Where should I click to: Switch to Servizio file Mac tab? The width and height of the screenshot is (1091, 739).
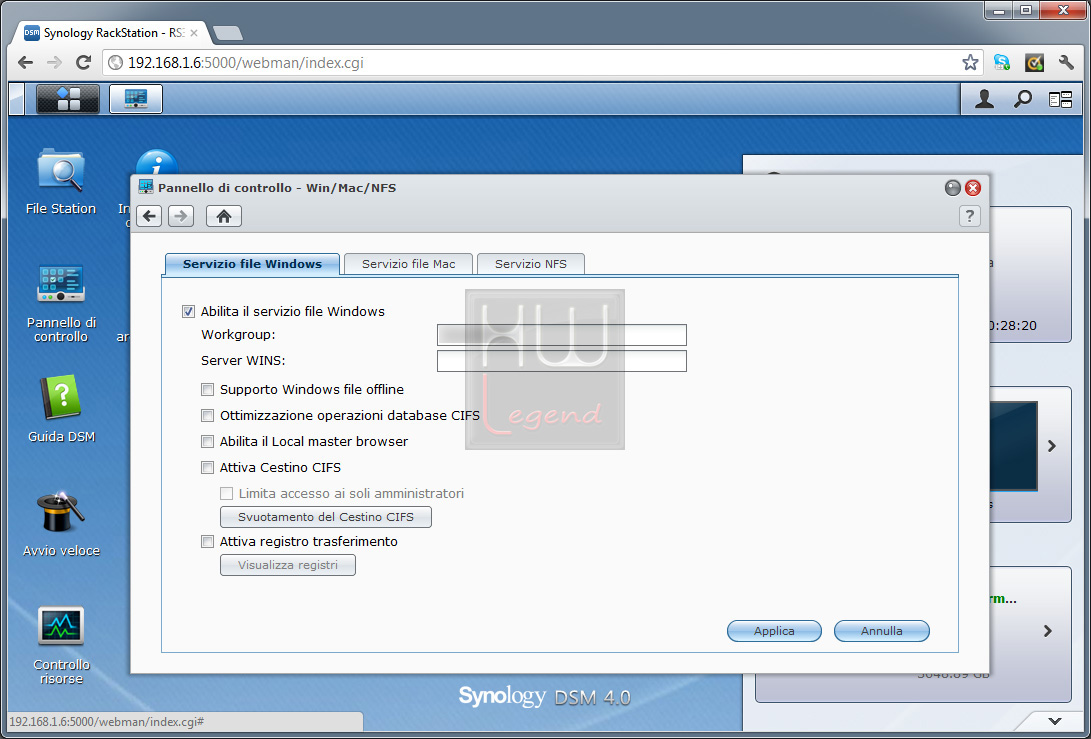(408, 264)
